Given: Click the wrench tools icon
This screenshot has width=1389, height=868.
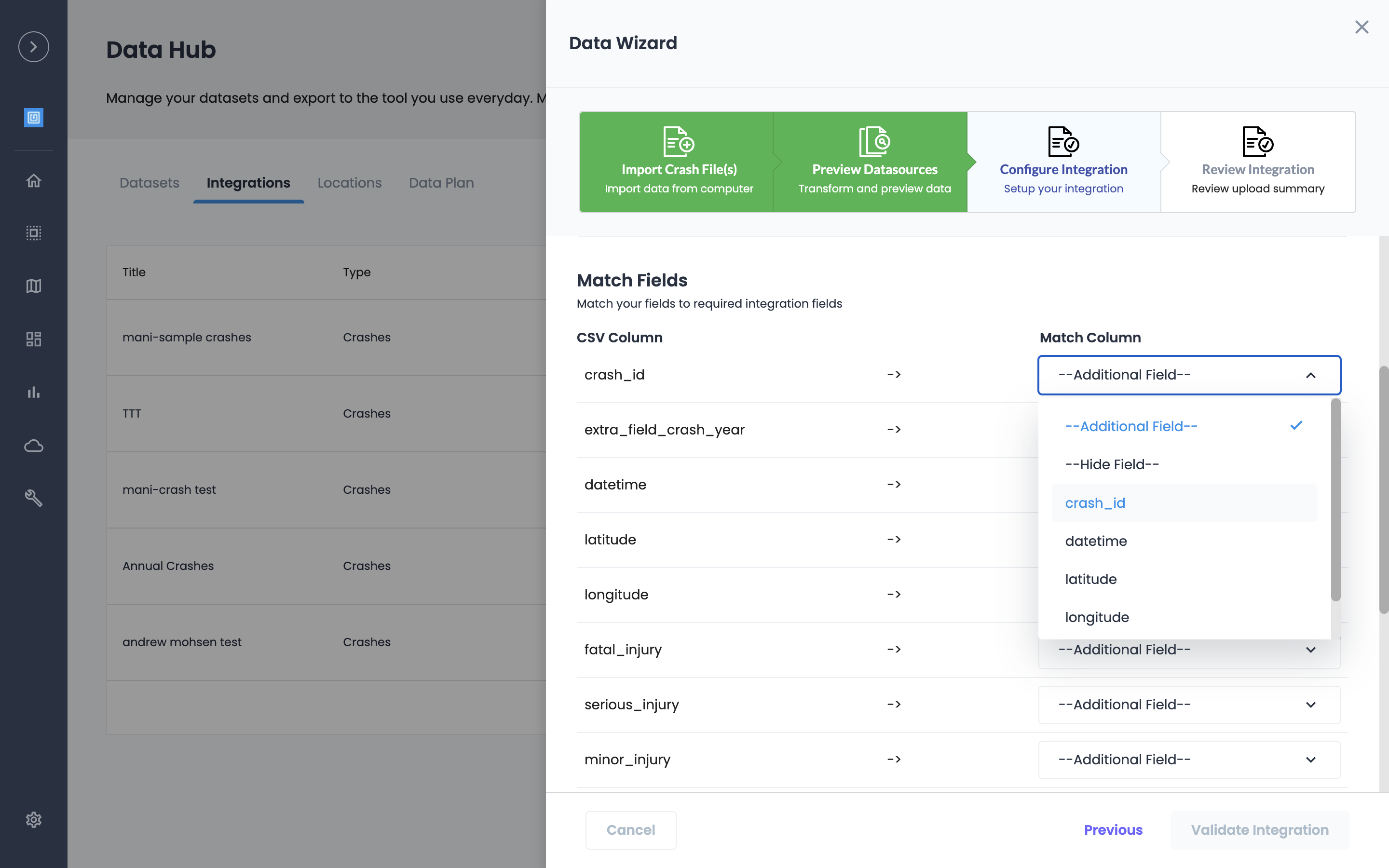Looking at the screenshot, I should pos(33,498).
